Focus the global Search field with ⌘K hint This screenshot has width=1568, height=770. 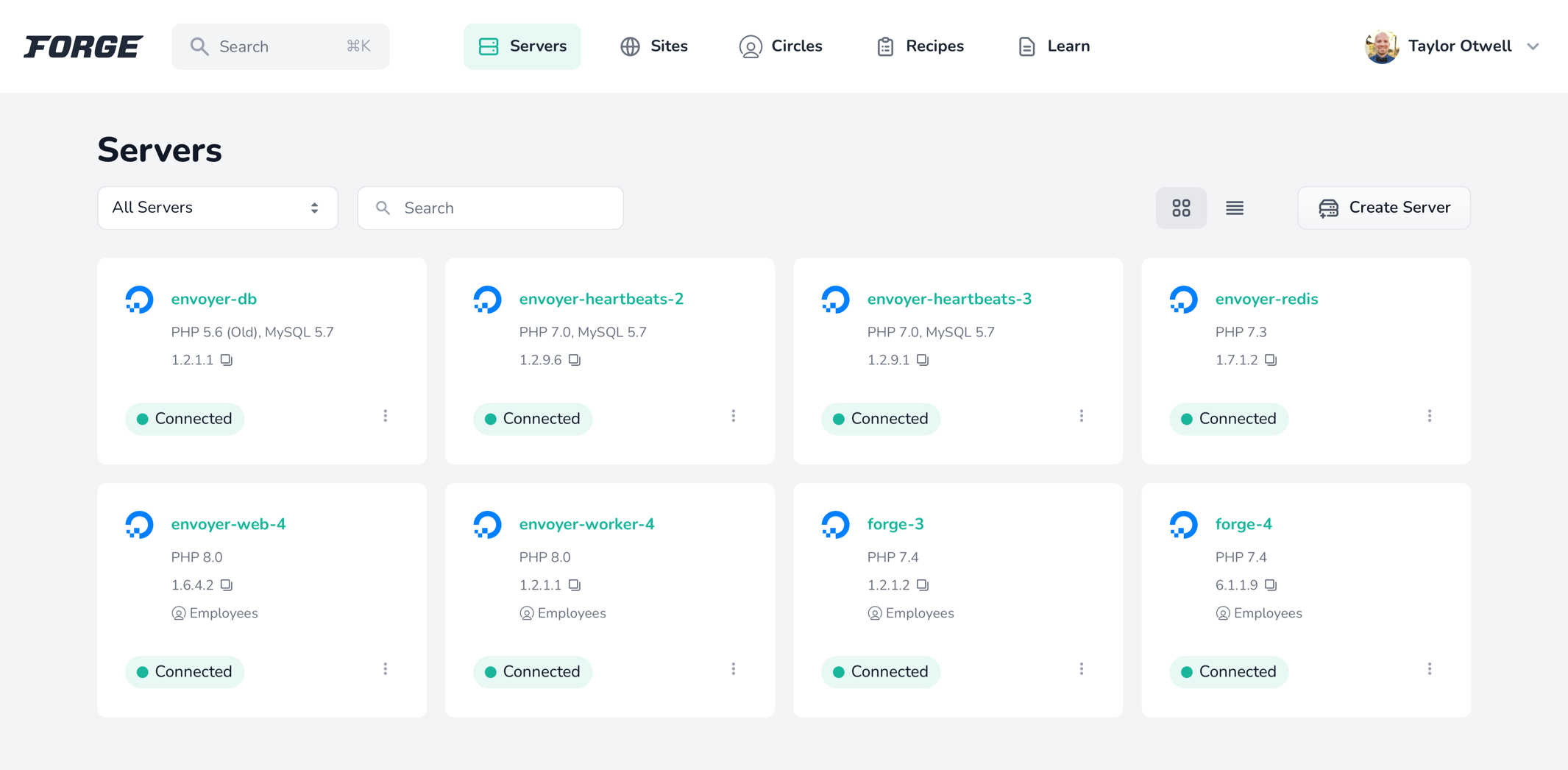tap(280, 46)
